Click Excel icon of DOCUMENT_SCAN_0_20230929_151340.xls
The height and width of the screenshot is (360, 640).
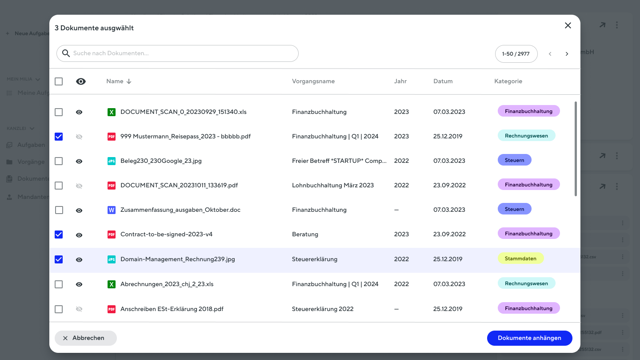[x=111, y=112]
